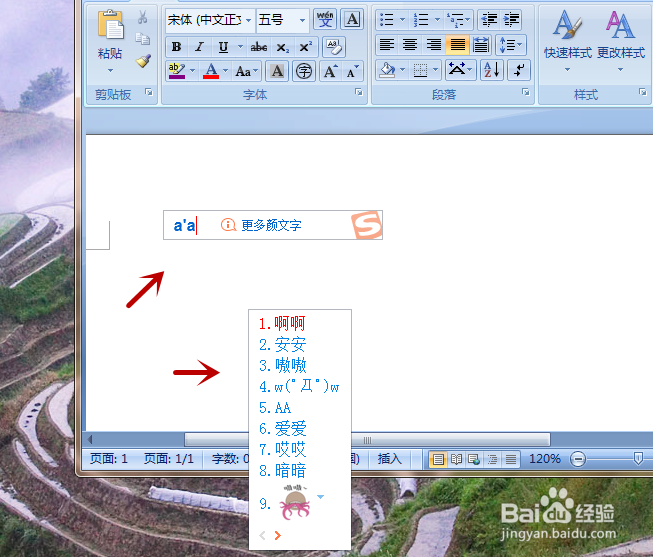Open Change Case (Aa) menu
The width and height of the screenshot is (653, 557).
point(247,71)
